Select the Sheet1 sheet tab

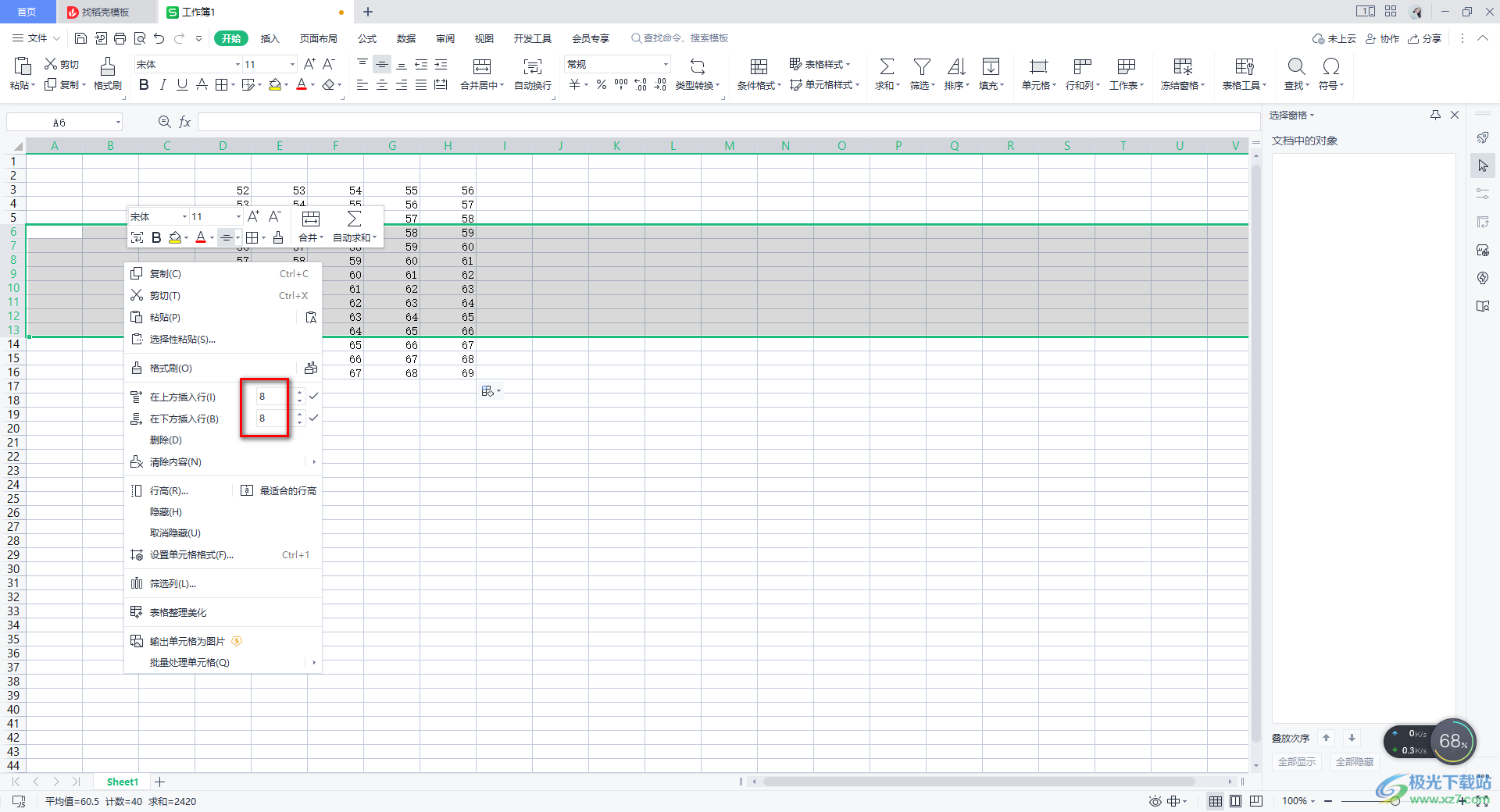coord(122,782)
